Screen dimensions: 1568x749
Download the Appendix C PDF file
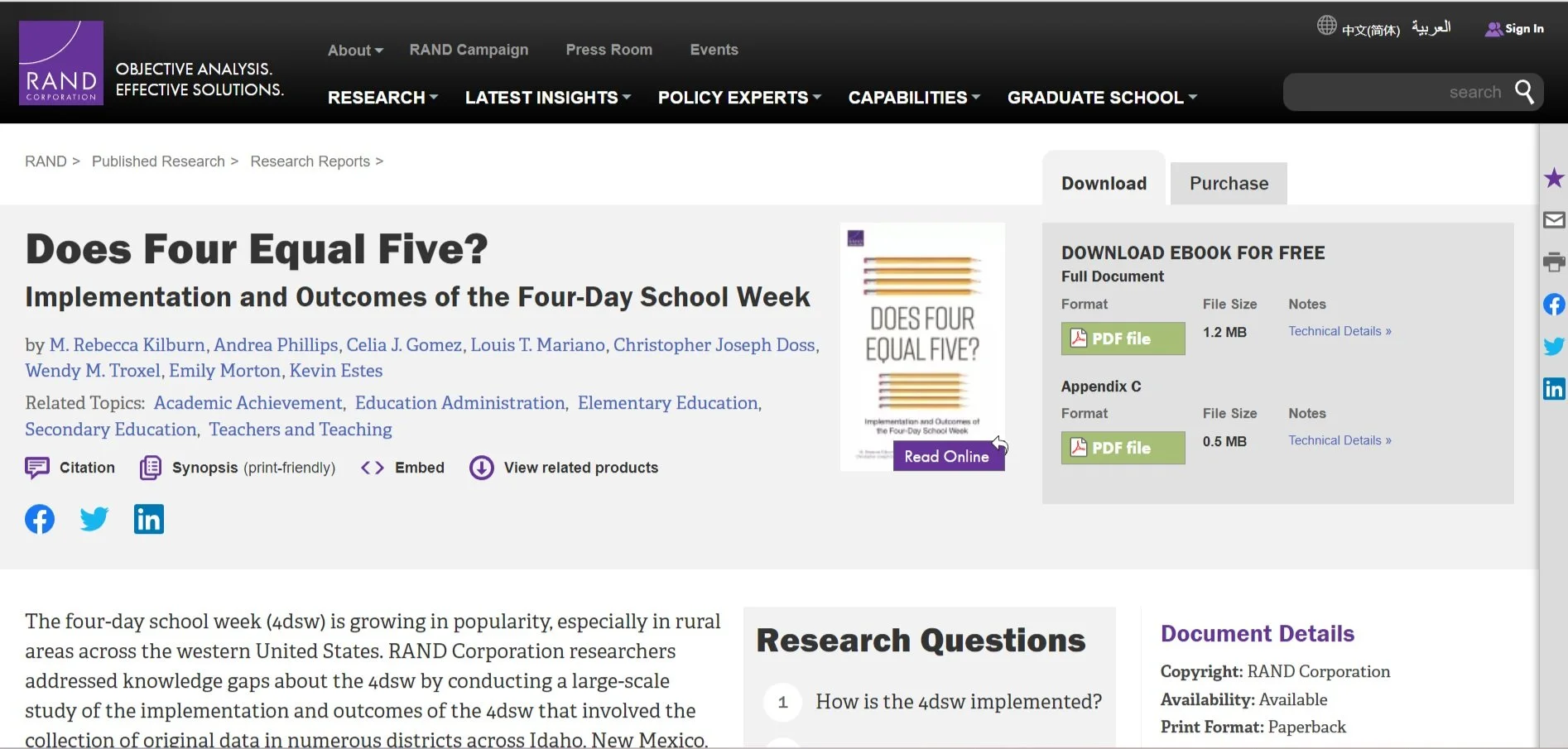(x=1123, y=448)
